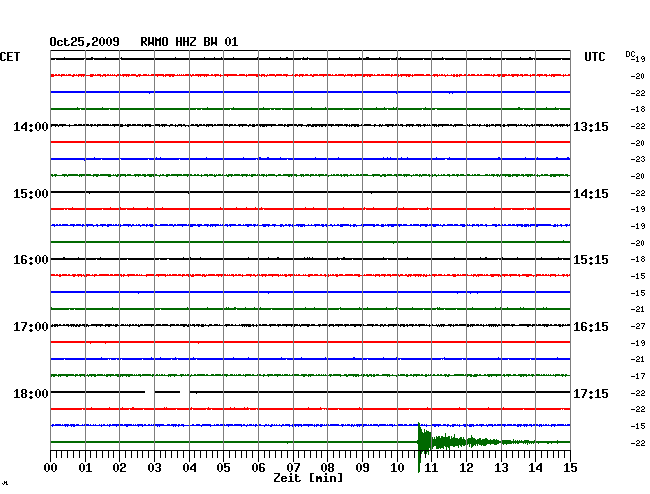Screen dimensions: 650x494
Task: Click the network code "BW" in the title
Action: (210, 42)
